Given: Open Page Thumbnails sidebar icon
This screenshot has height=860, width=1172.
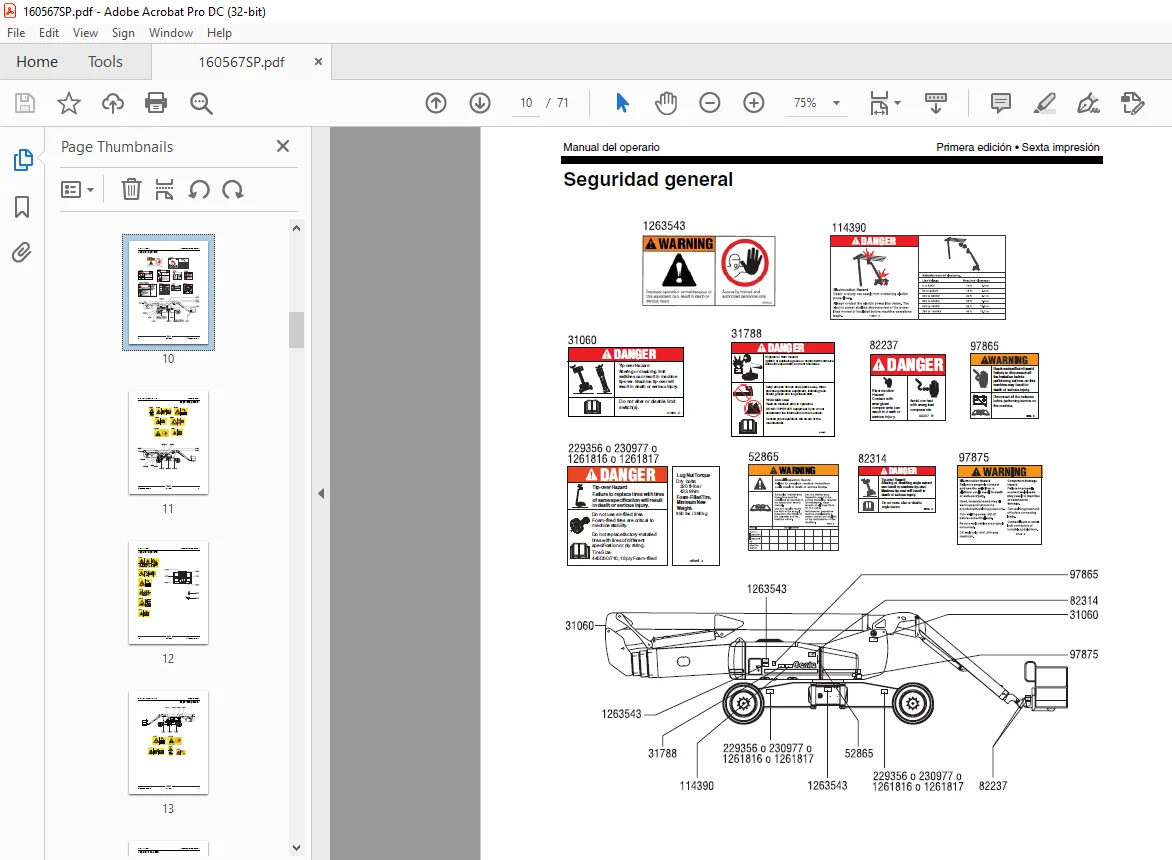Looking at the screenshot, I should (22, 160).
